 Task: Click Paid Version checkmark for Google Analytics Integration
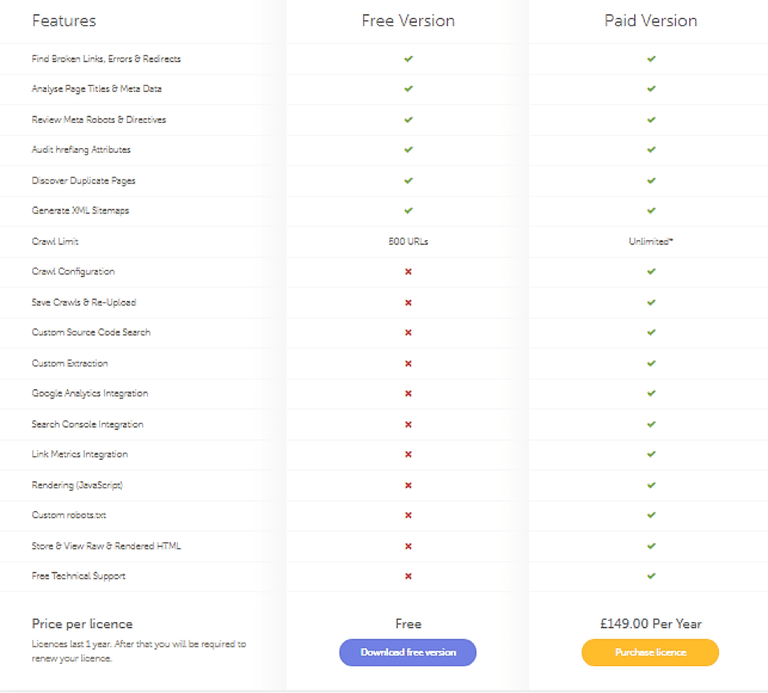tap(651, 393)
